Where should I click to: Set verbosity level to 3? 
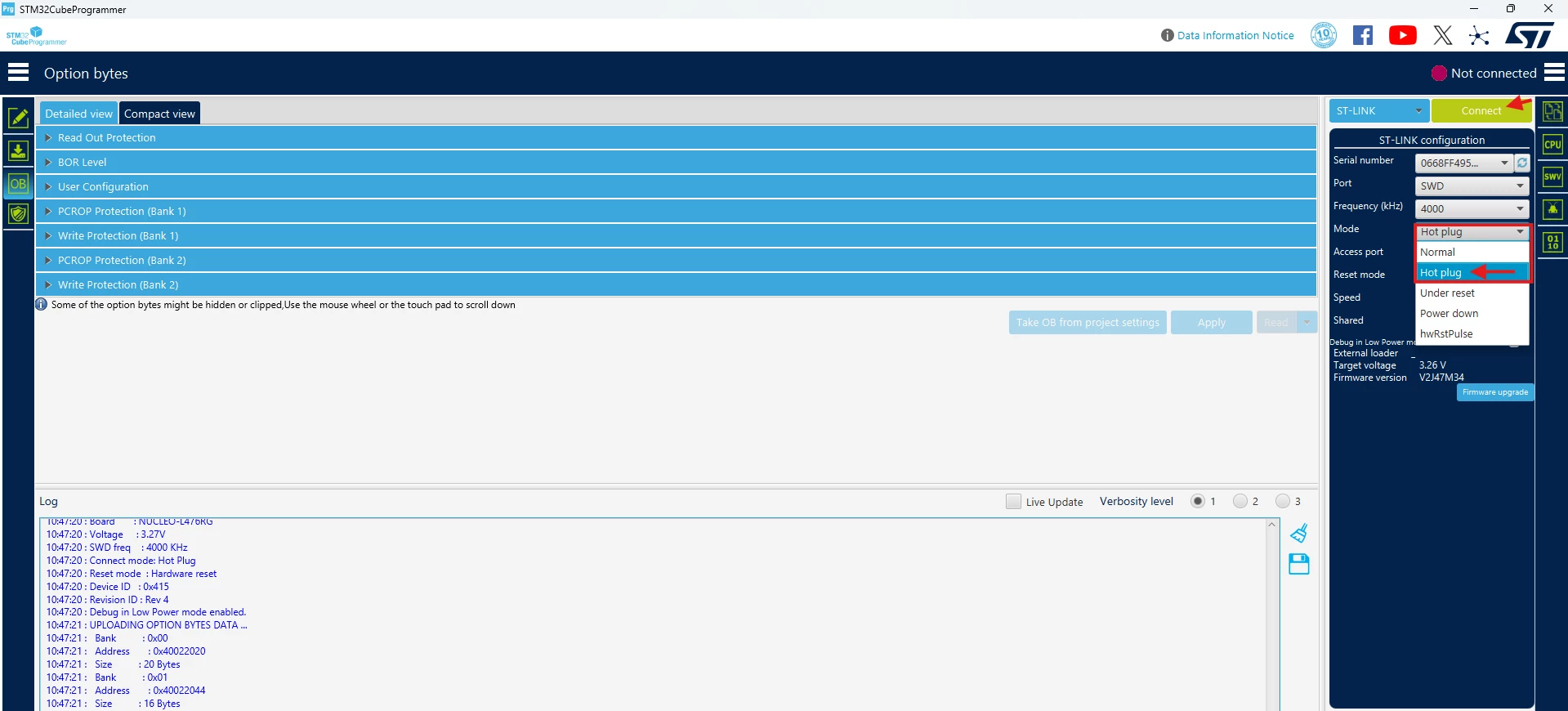tap(1283, 501)
